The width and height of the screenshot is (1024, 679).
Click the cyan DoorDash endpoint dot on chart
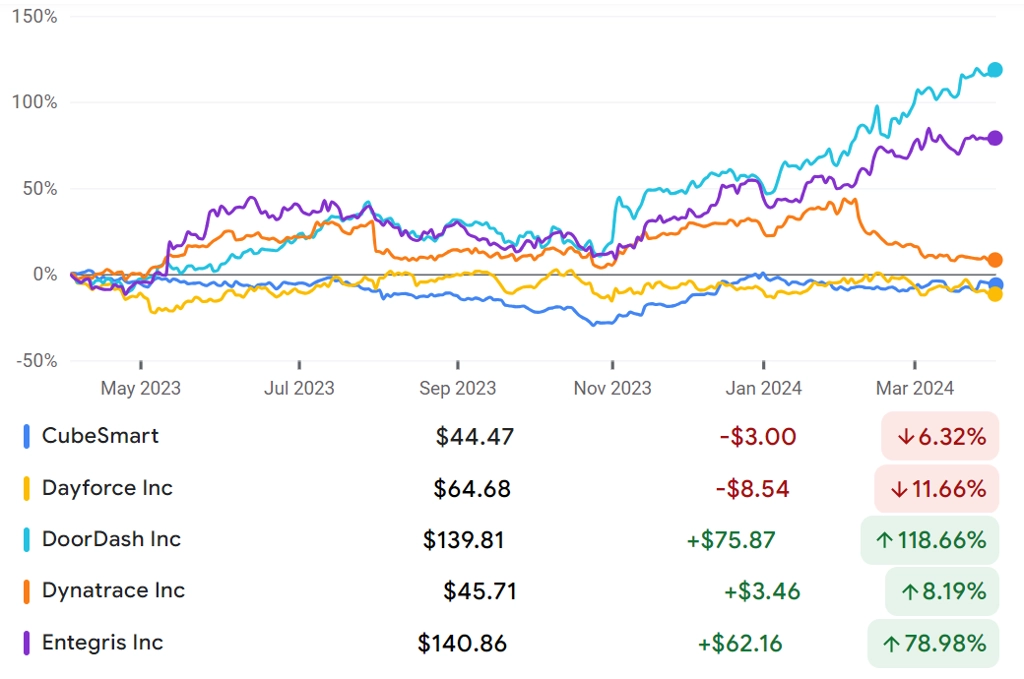995,70
